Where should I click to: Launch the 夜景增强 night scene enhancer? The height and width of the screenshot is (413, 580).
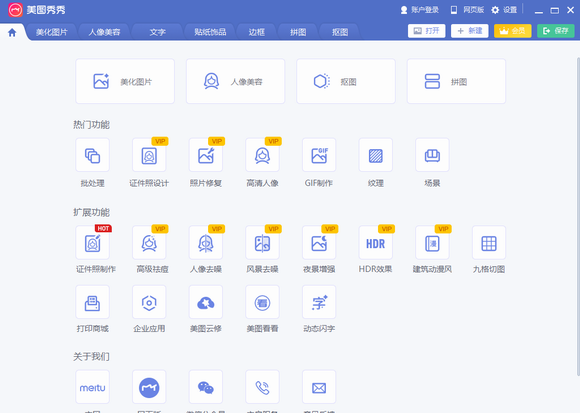point(319,243)
